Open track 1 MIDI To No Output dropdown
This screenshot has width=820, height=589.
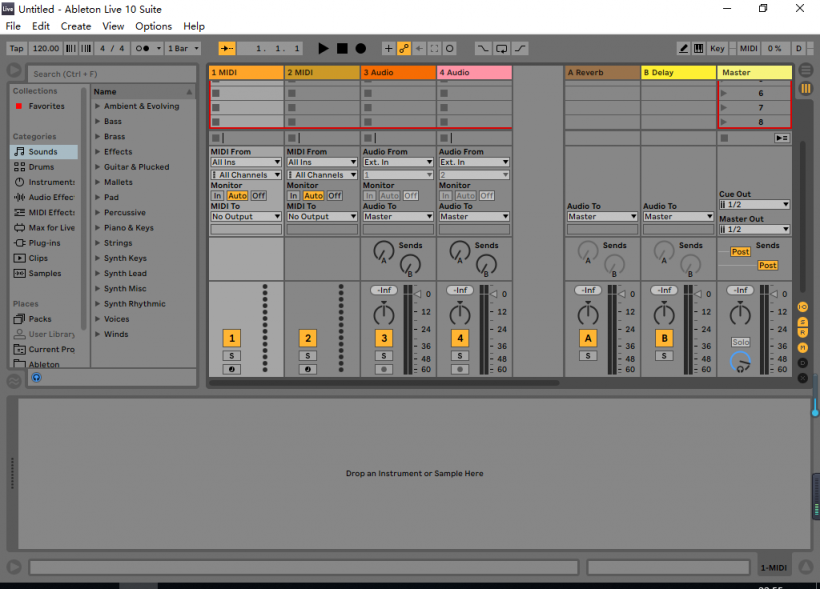click(x=246, y=217)
